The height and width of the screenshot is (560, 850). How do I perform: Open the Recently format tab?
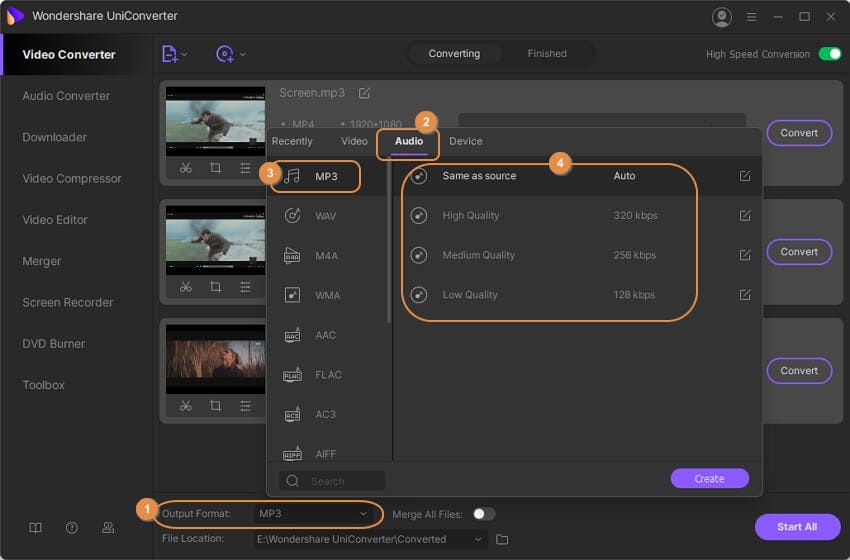[x=292, y=141]
